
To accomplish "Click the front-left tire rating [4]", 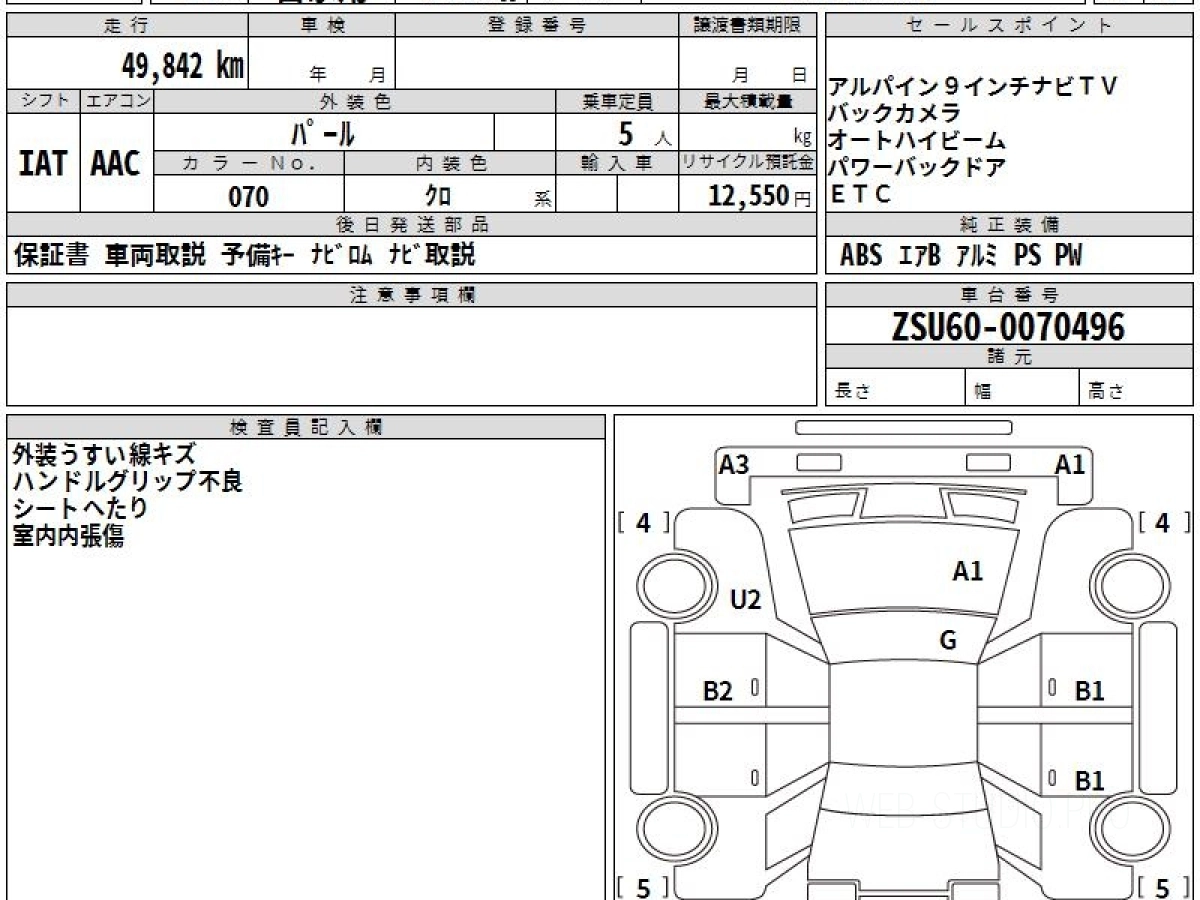I will click(644, 522).
